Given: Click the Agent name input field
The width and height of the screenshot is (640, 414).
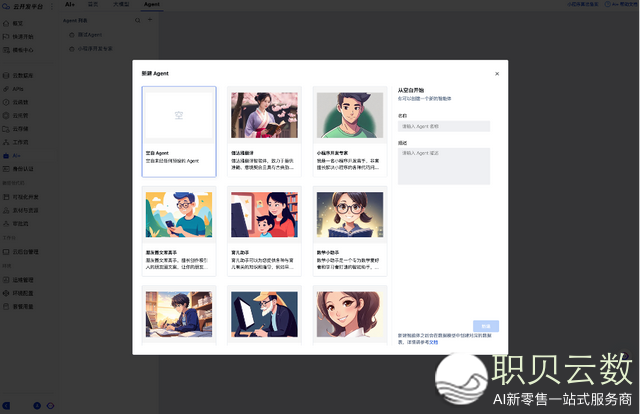Looking at the screenshot, I should pyautogui.click(x=444, y=126).
